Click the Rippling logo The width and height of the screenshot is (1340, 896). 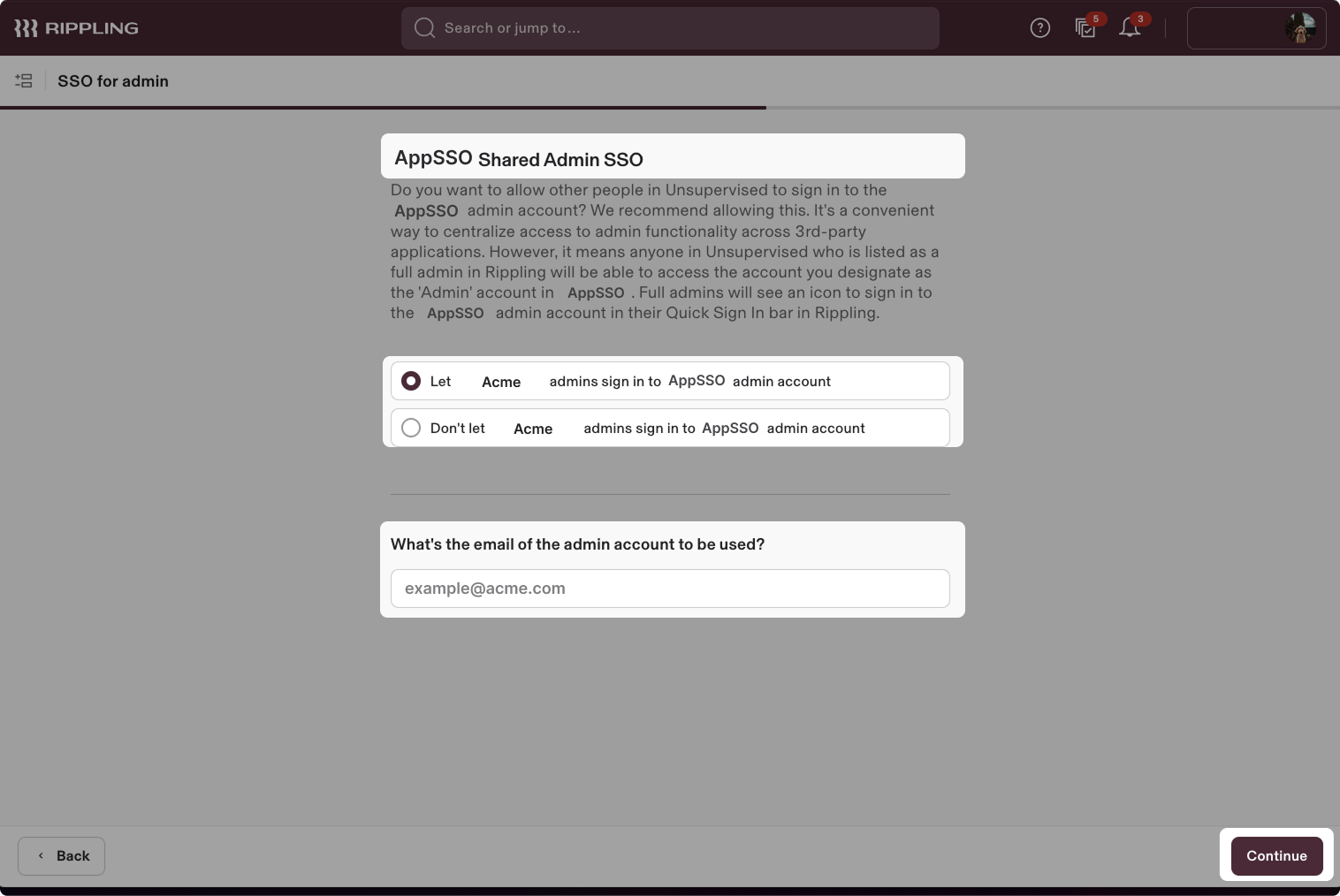pos(76,28)
